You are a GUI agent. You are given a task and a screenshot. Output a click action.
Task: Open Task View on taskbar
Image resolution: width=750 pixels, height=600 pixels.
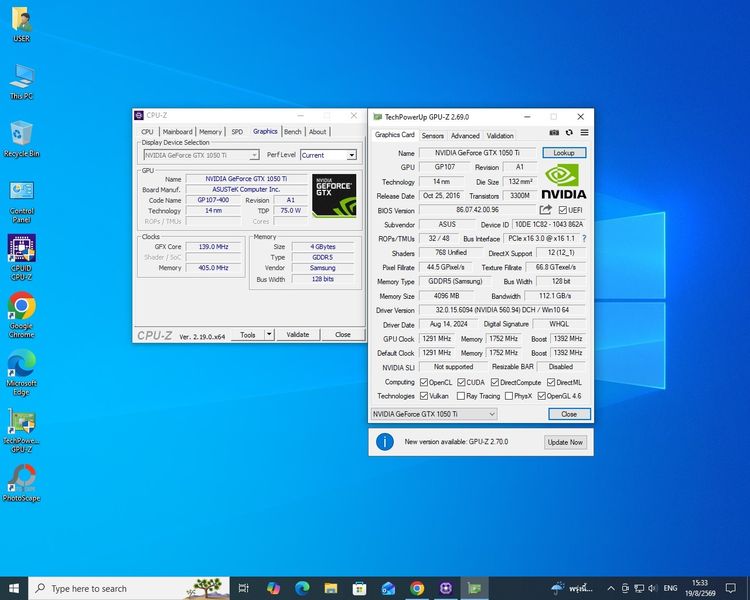[243, 588]
